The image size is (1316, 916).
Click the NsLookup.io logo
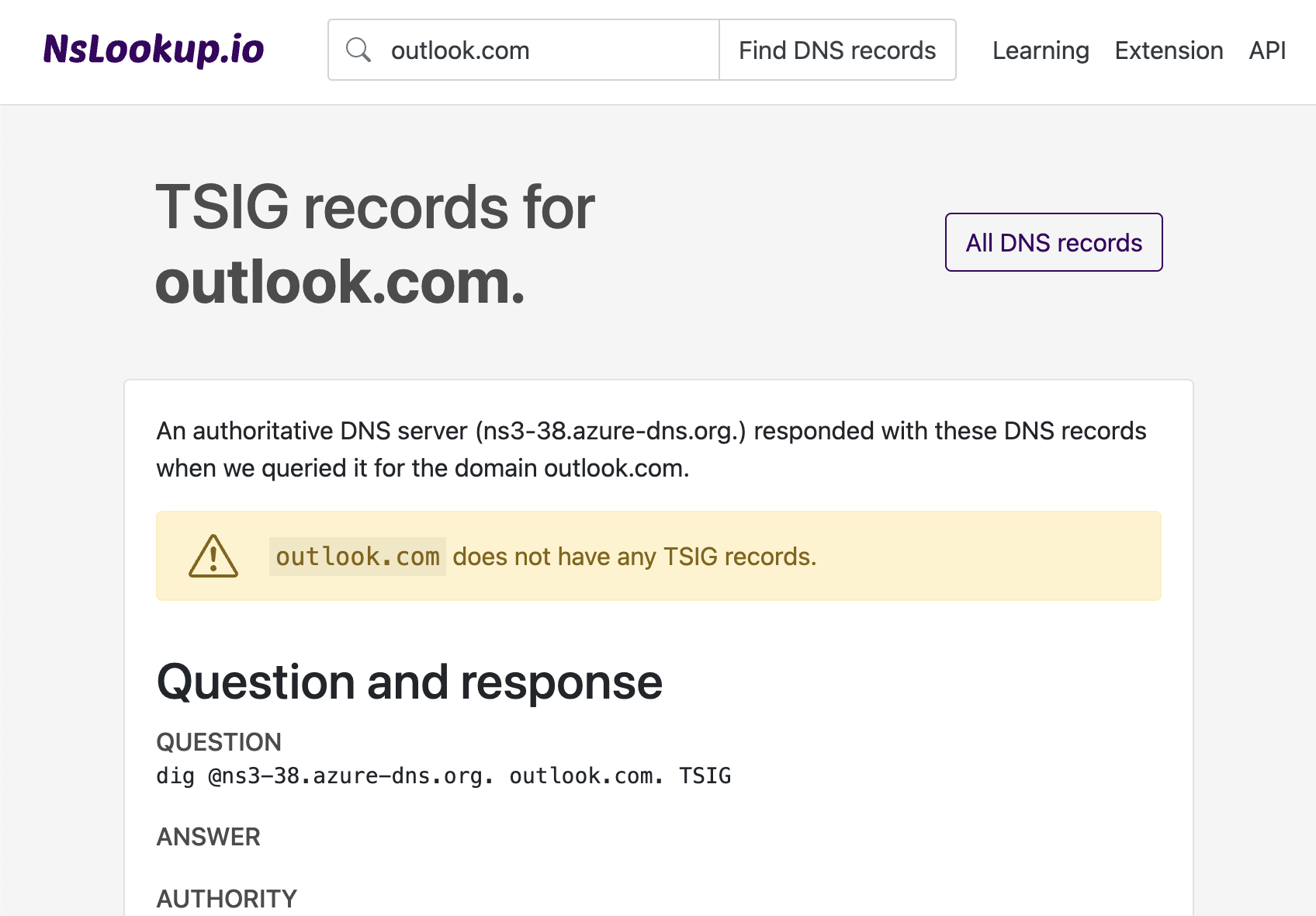click(153, 49)
